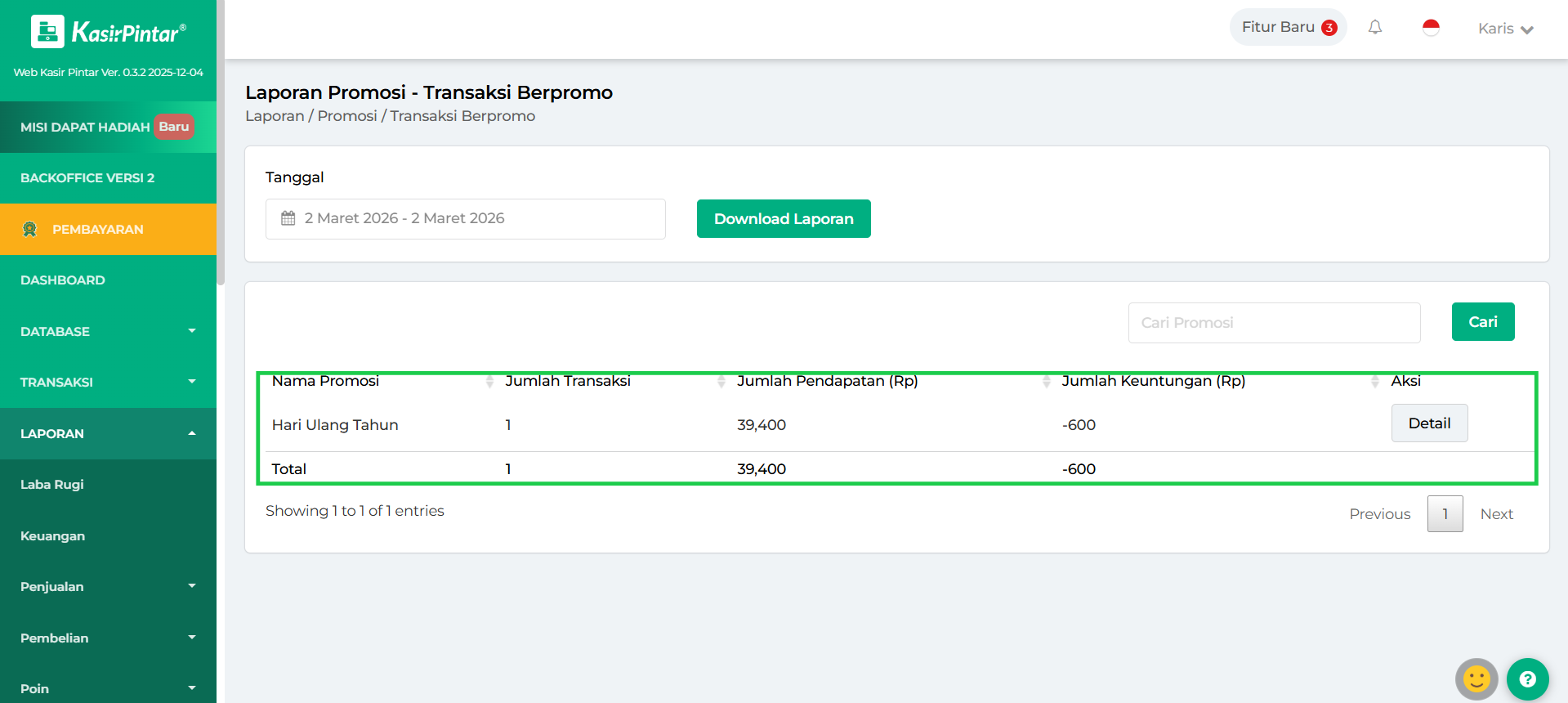The height and width of the screenshot is (703, 1568).
Task: Open Laba Rugi report menu item
Action: tap(52, 485)
